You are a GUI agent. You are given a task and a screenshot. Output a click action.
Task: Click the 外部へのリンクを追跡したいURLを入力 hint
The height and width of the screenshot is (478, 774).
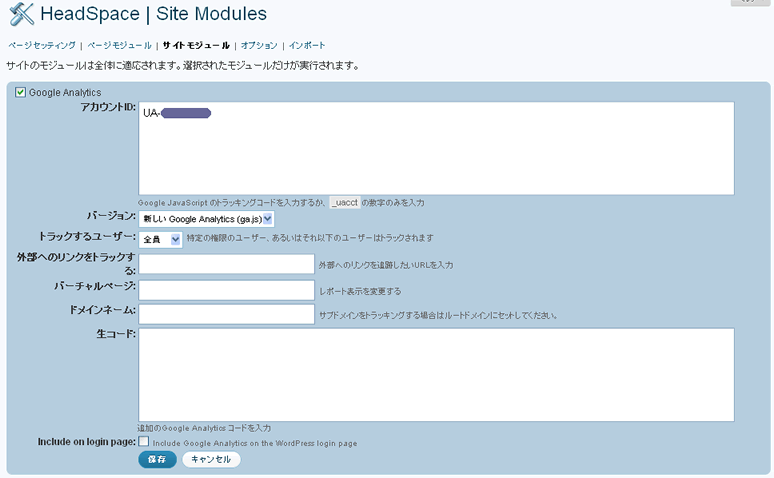coord(386,265)
